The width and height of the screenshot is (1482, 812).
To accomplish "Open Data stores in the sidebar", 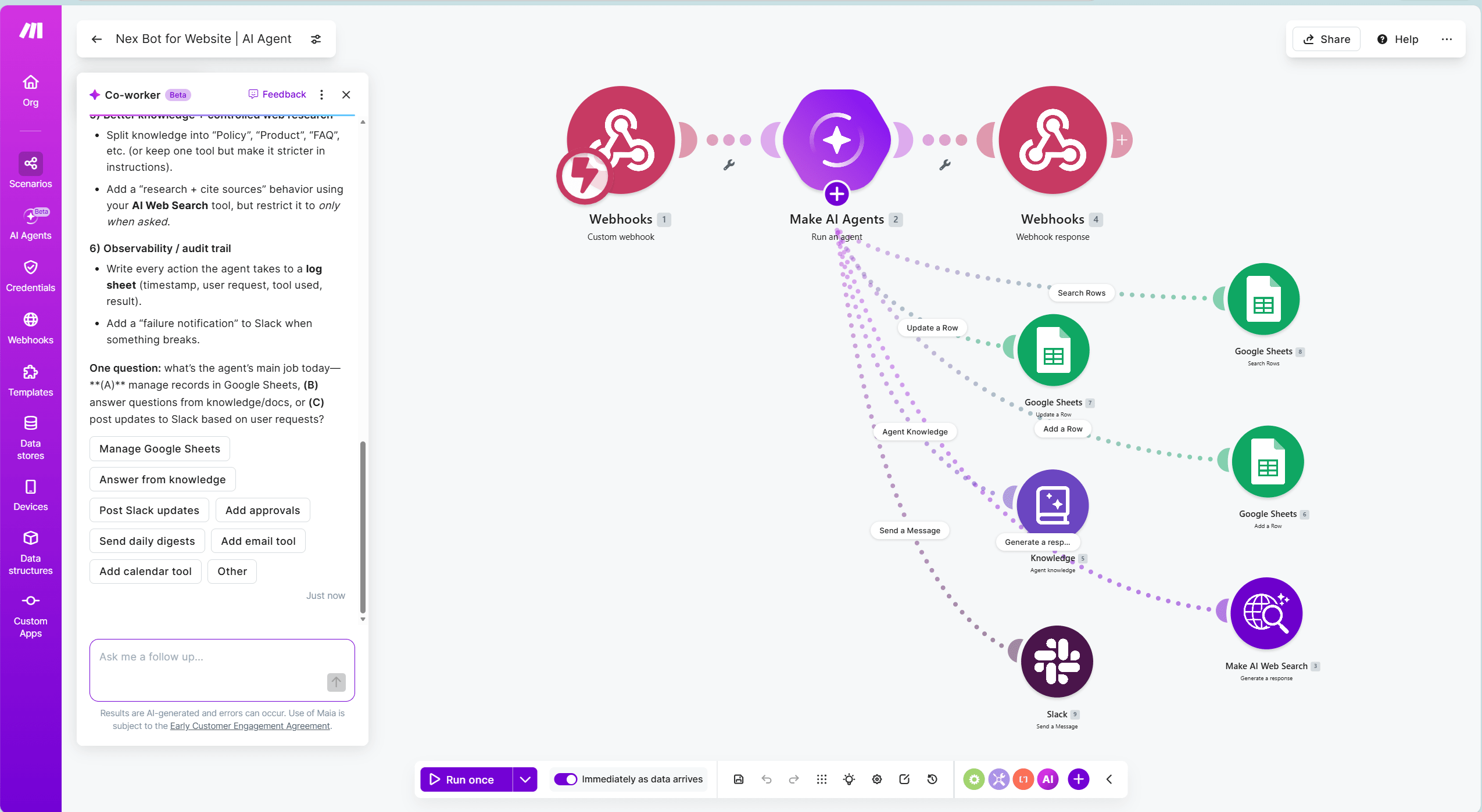I will [x=31, y=439].
